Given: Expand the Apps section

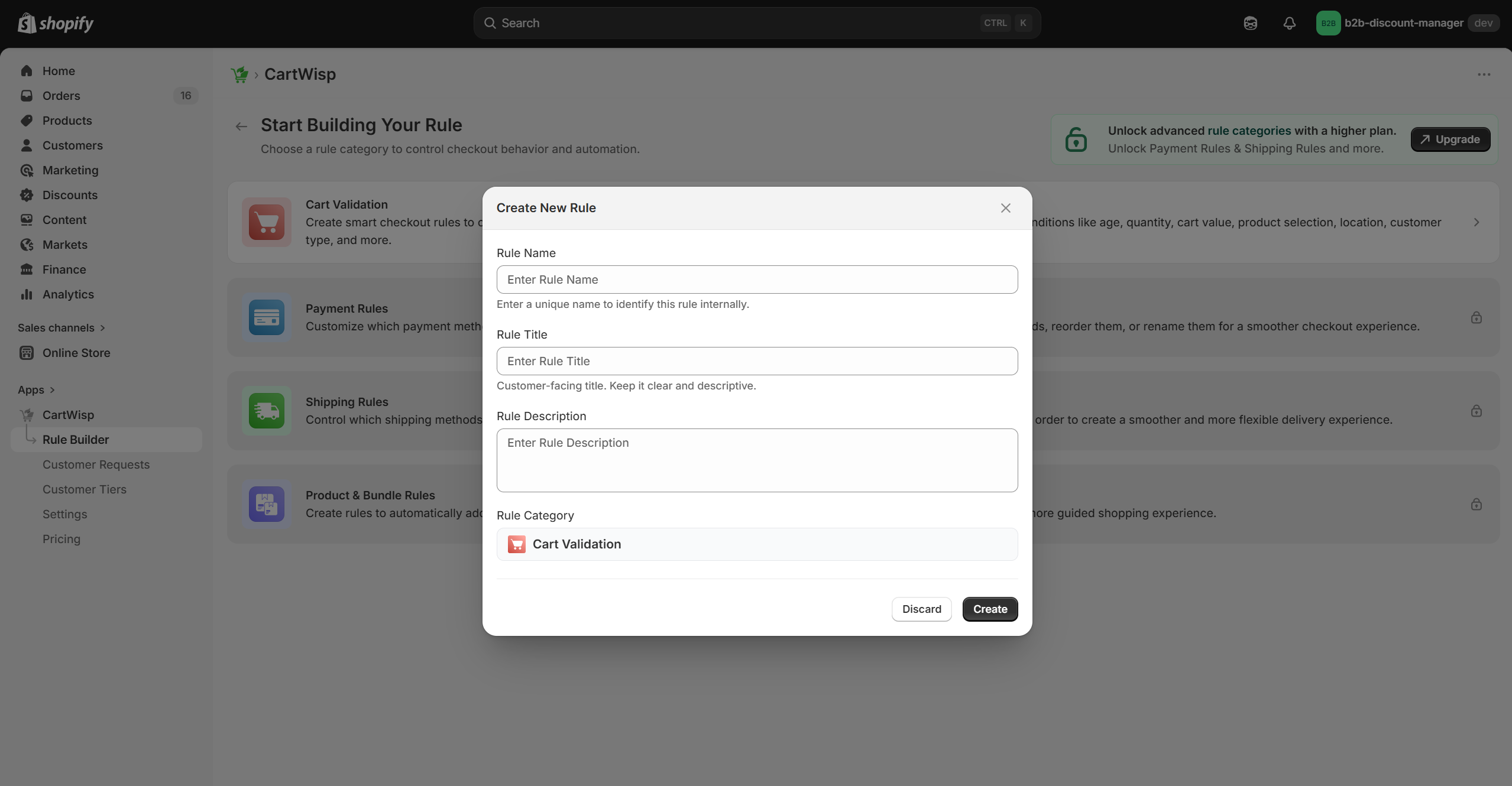Looking at the screenshot, I should (x=36, y=390).
